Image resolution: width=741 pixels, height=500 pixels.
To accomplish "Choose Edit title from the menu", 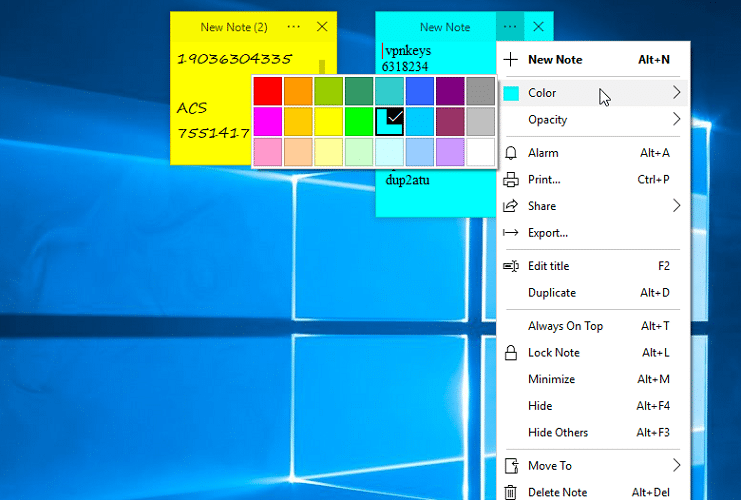I will point(593,266).
